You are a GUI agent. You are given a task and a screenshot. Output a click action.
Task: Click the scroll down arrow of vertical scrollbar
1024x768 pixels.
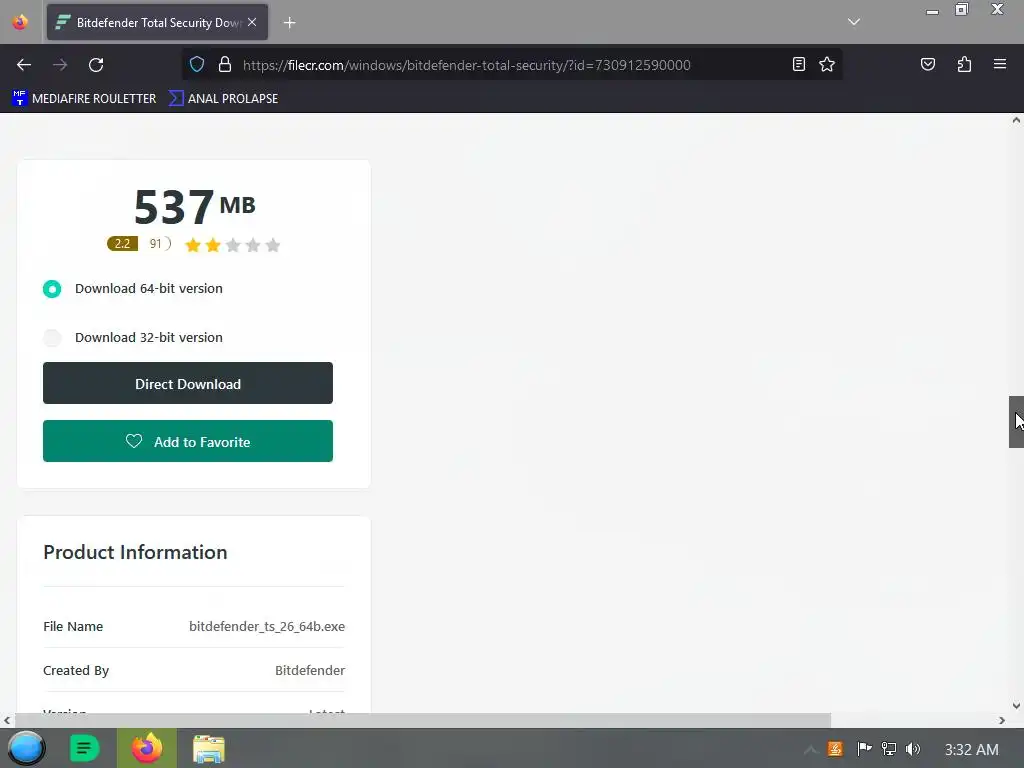(1016, 706)
